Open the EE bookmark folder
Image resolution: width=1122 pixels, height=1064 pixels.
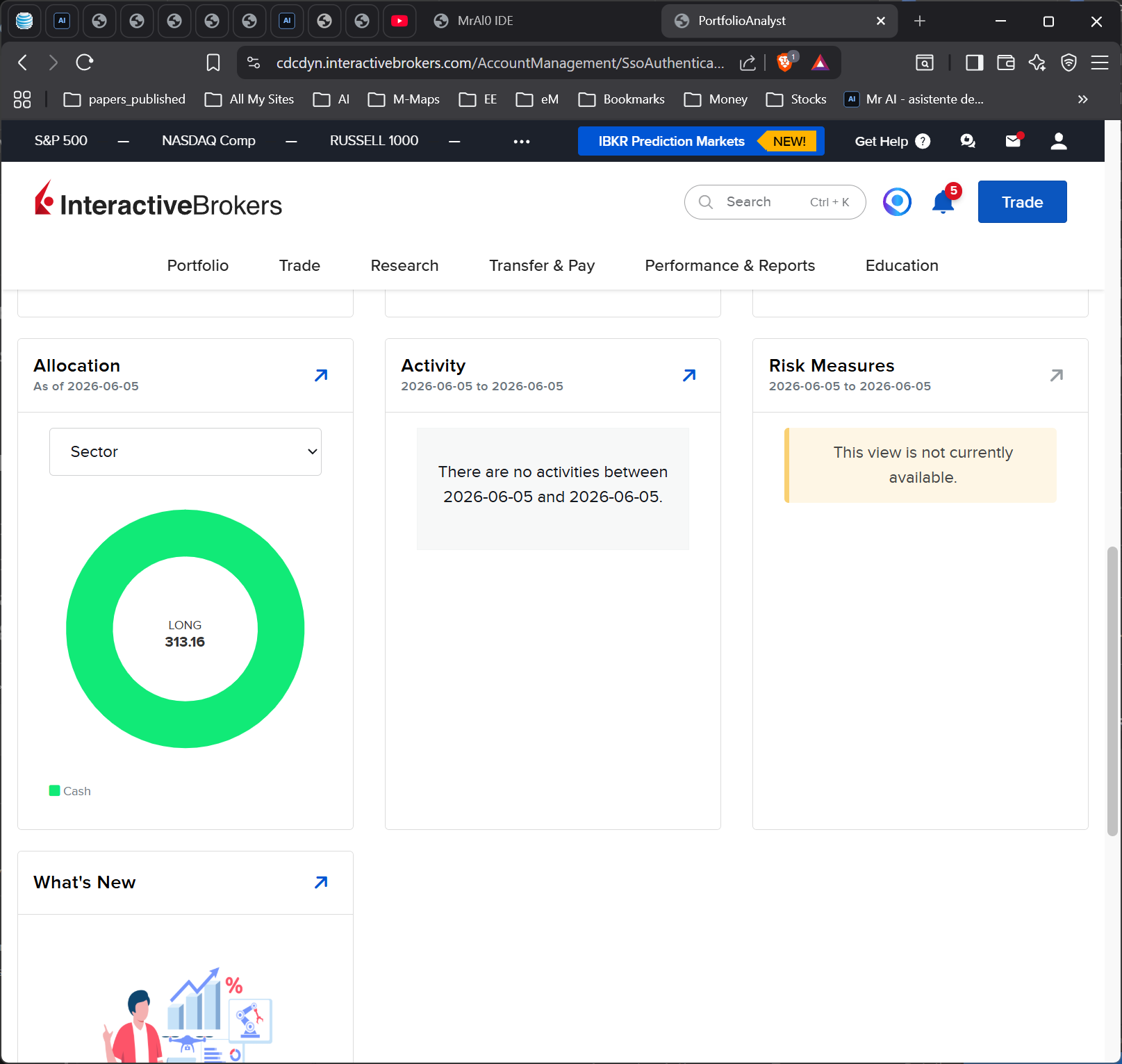[x=478, y=99]
